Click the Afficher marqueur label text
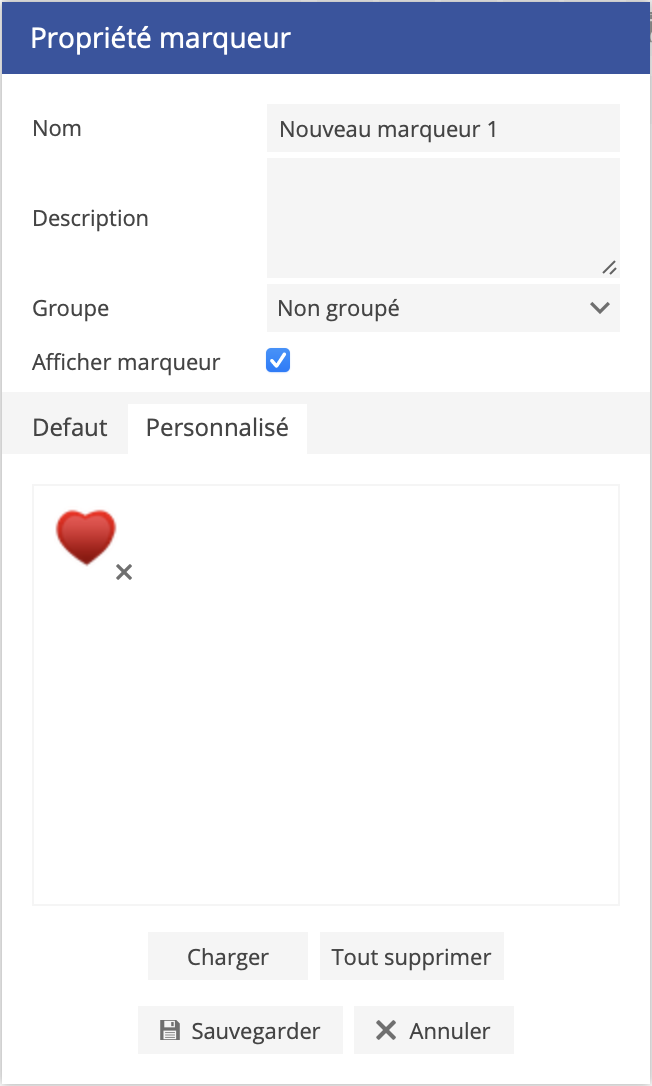Screen dimensions: 652x1086 click(x=126, y=362)
